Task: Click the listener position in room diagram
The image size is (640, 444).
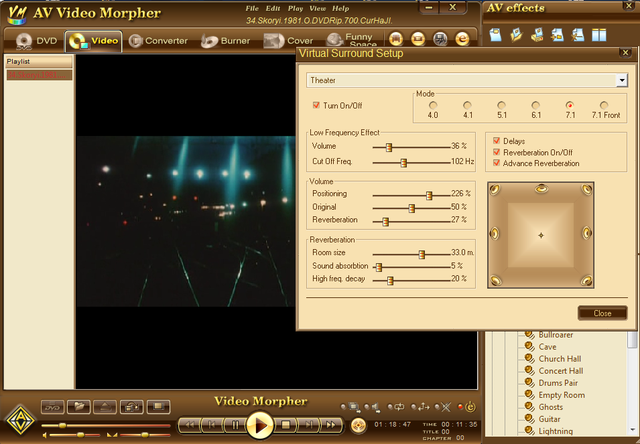Action: click(x=541, y=235)
